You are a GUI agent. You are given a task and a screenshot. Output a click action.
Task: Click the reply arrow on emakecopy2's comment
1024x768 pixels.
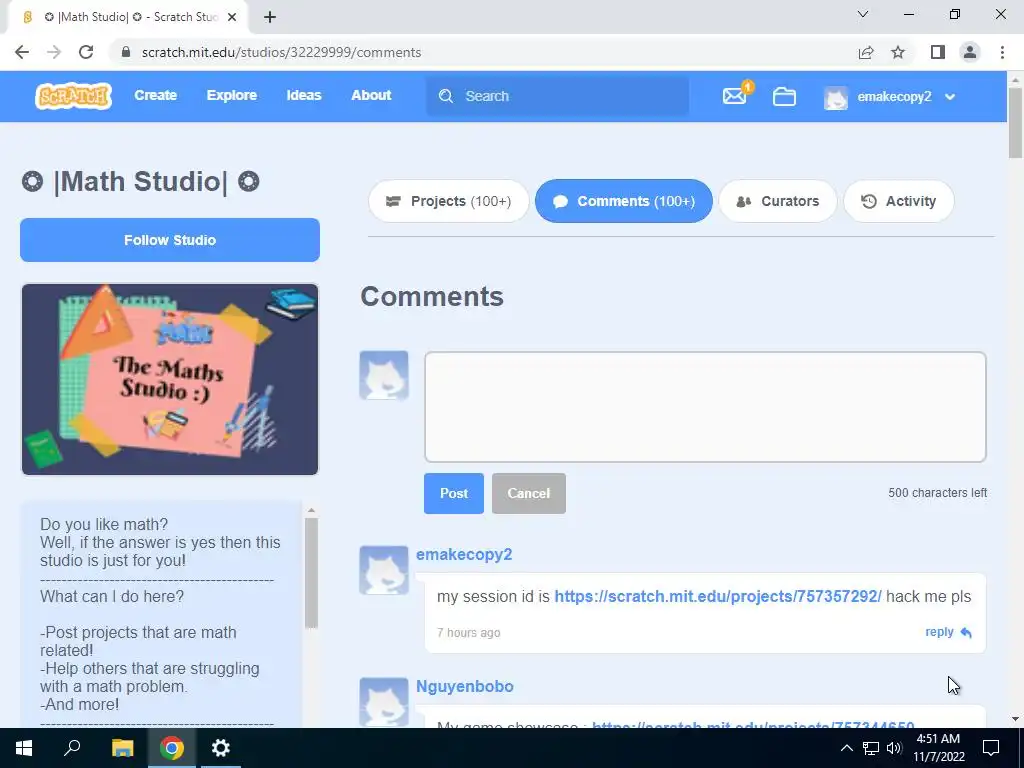tap(966, 632)
